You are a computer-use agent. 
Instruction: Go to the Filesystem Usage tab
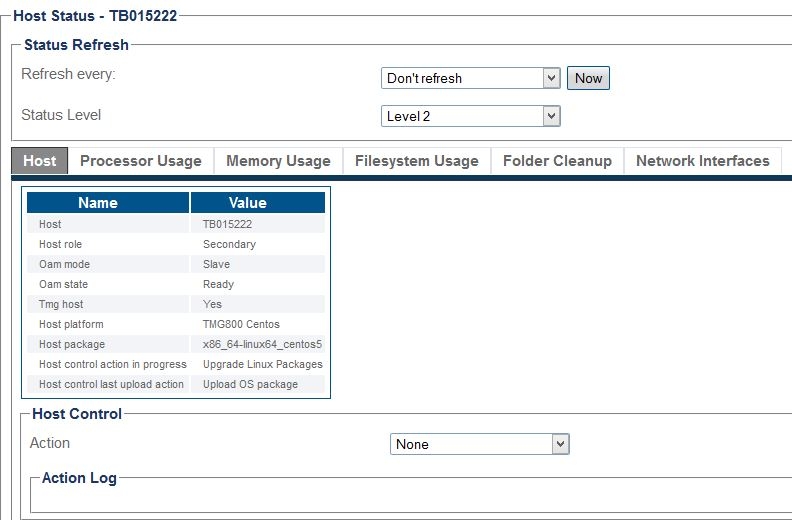point(416,161)
